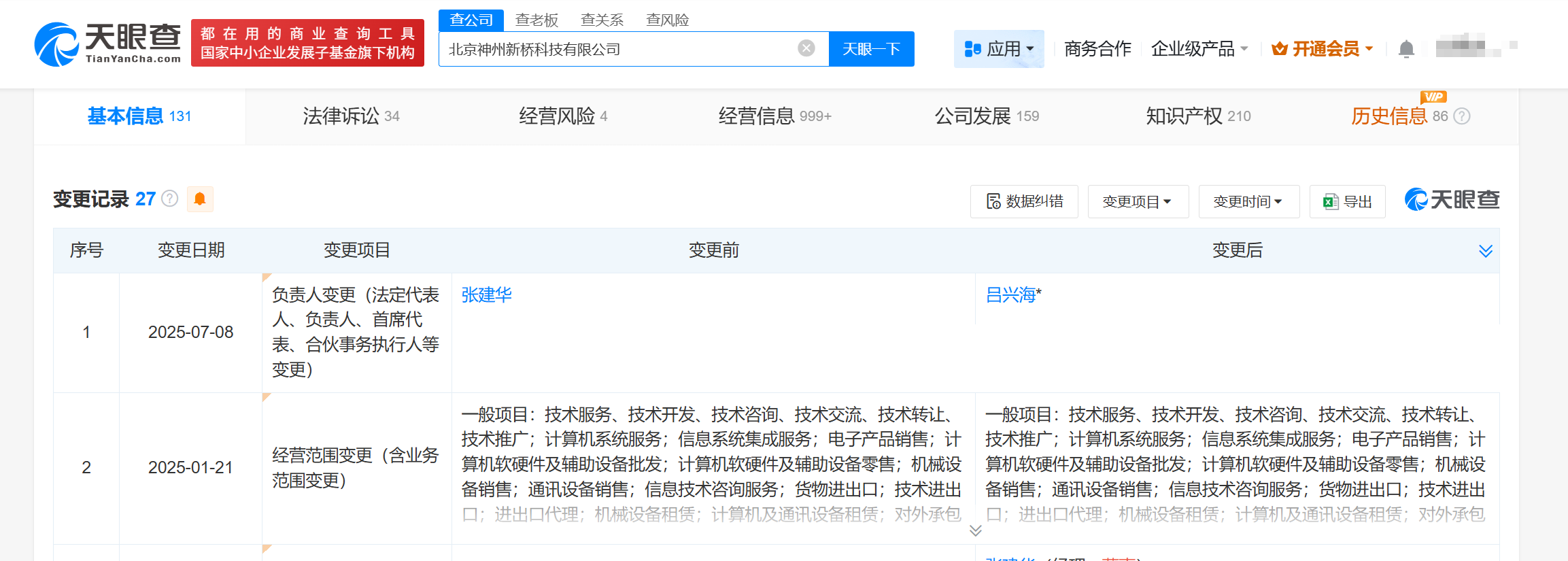Switch to the 基本信息 tab
The height and width of the screenshot is (561, 1568).
coord(139,116)
